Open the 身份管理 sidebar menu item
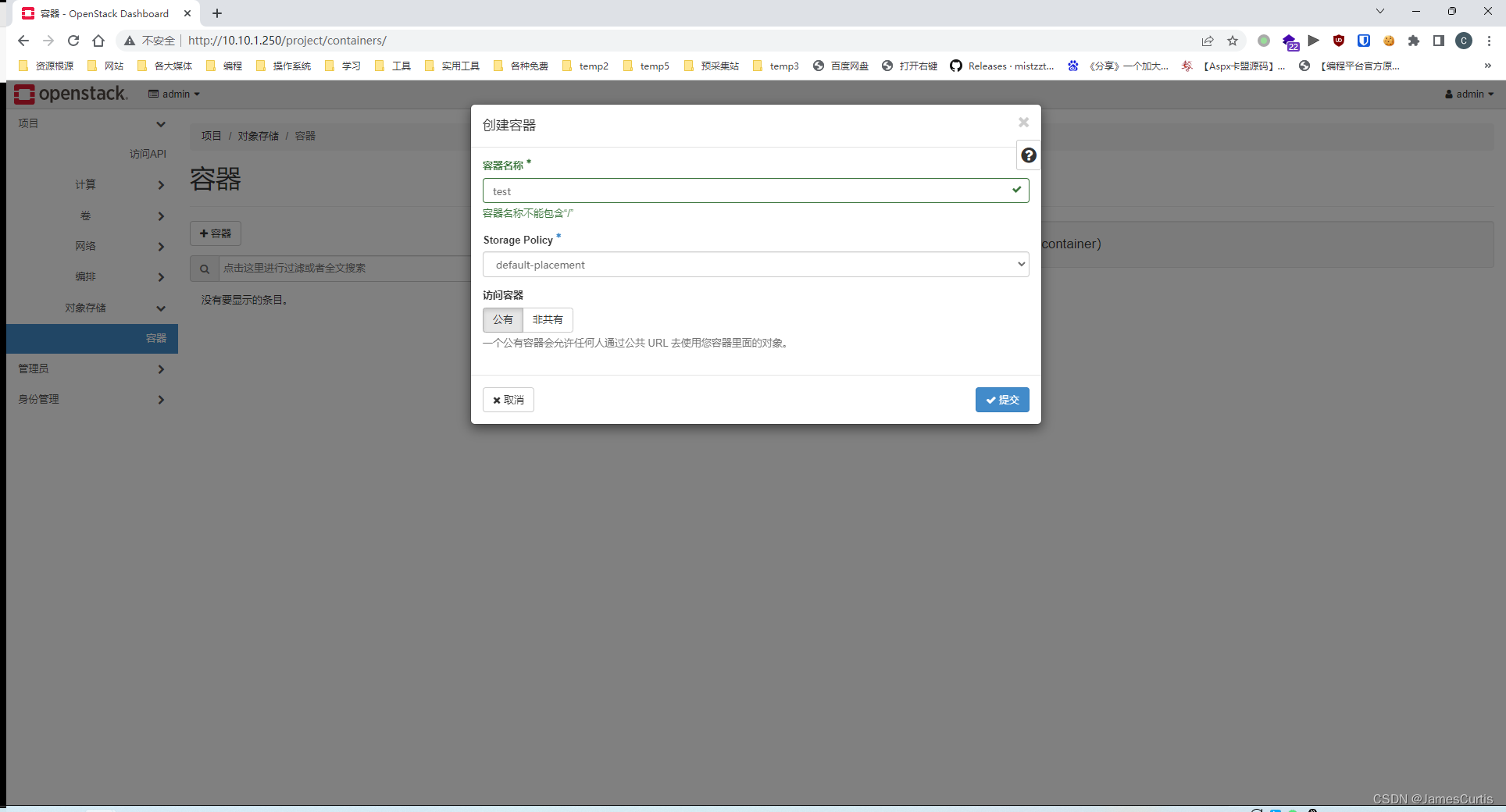 click(x=39, y=399)
